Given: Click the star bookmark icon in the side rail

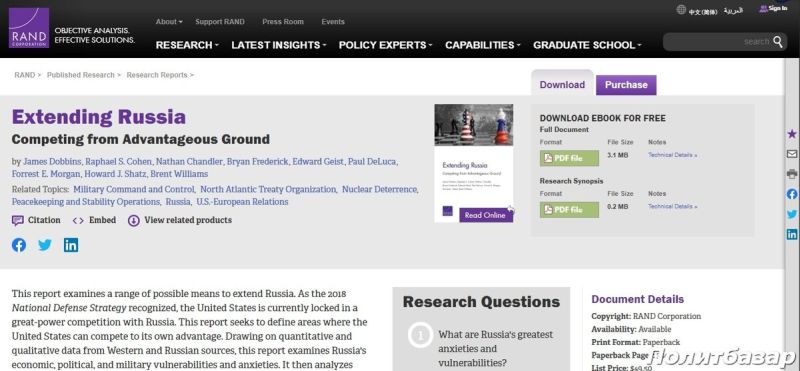Looking at the screenshot, I should click(792, 134).
